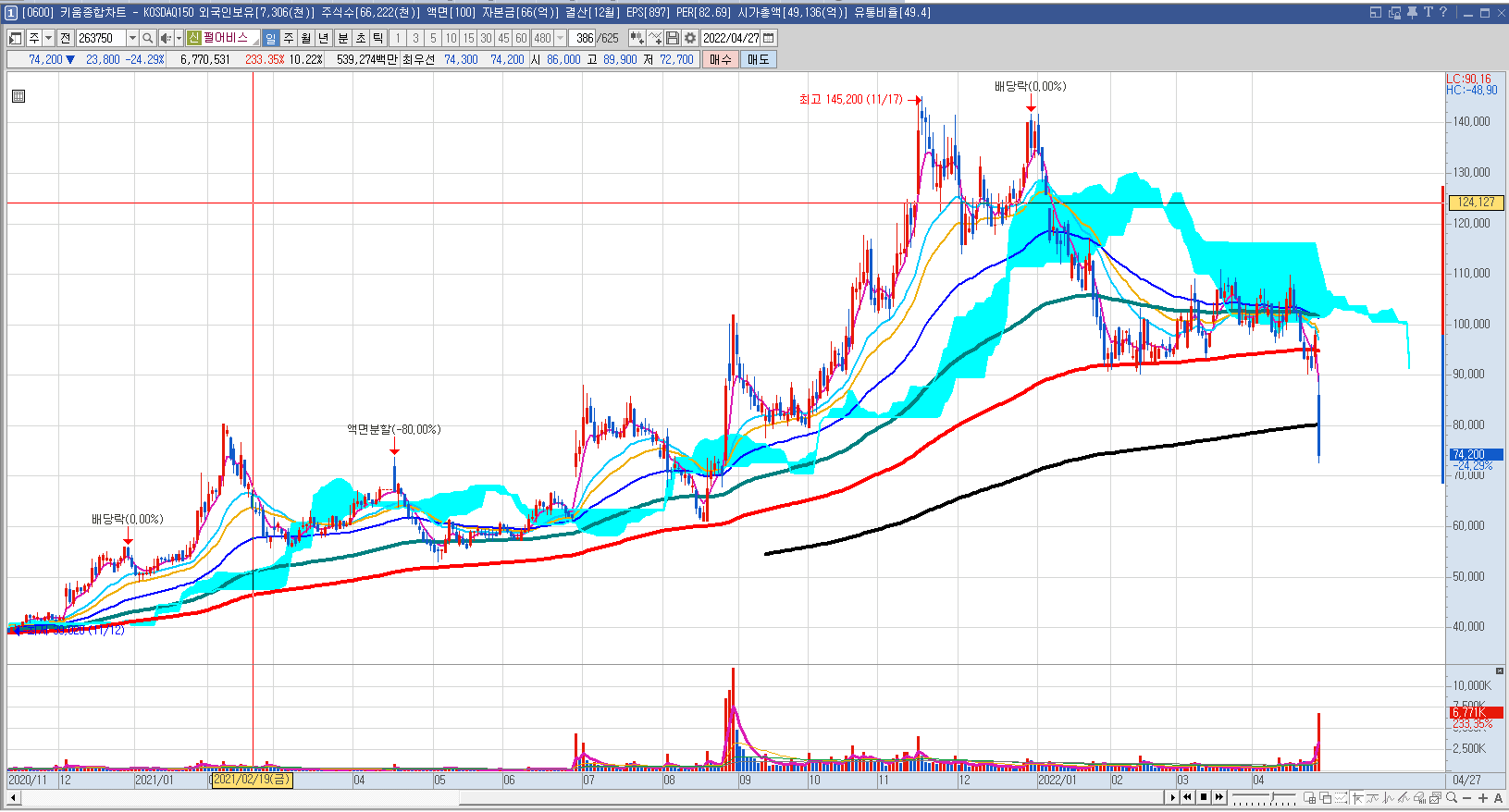Toggle the 전 button next to stock code

[x=66, y=38]
